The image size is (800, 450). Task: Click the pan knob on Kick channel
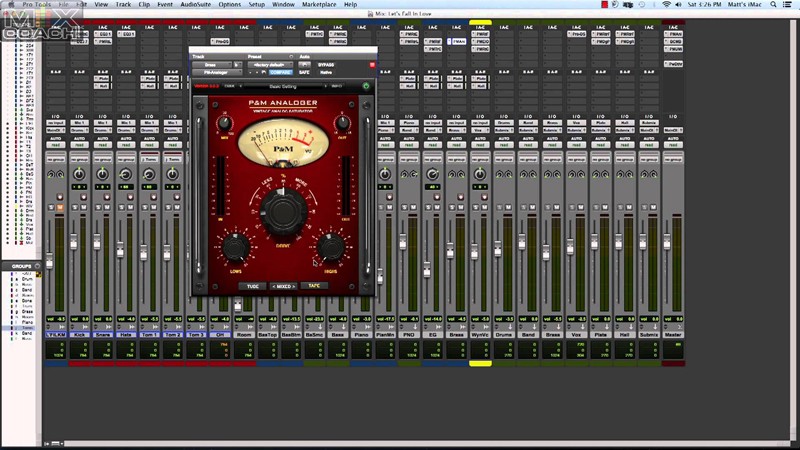pos(79,174)
